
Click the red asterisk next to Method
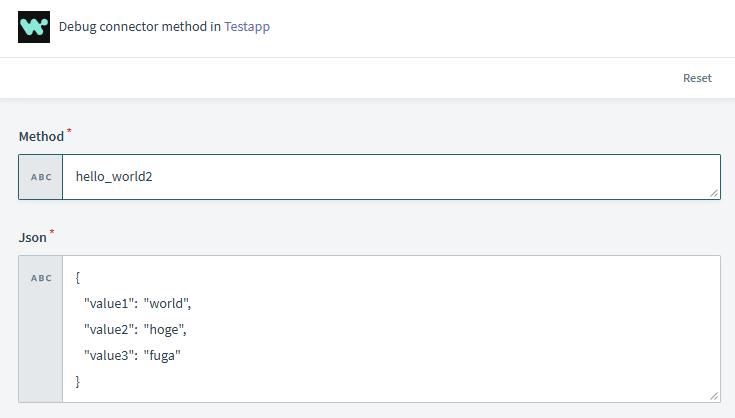69,131
